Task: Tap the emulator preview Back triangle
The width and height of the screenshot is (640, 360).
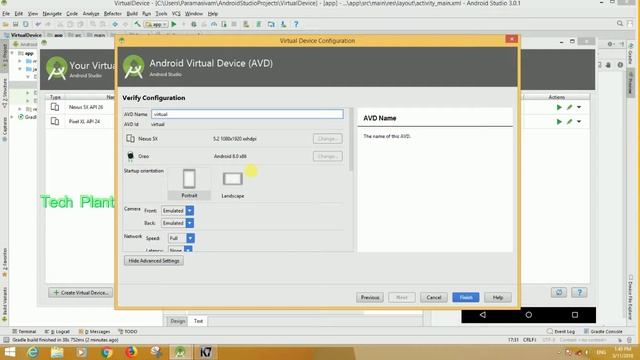Action: 483,315
